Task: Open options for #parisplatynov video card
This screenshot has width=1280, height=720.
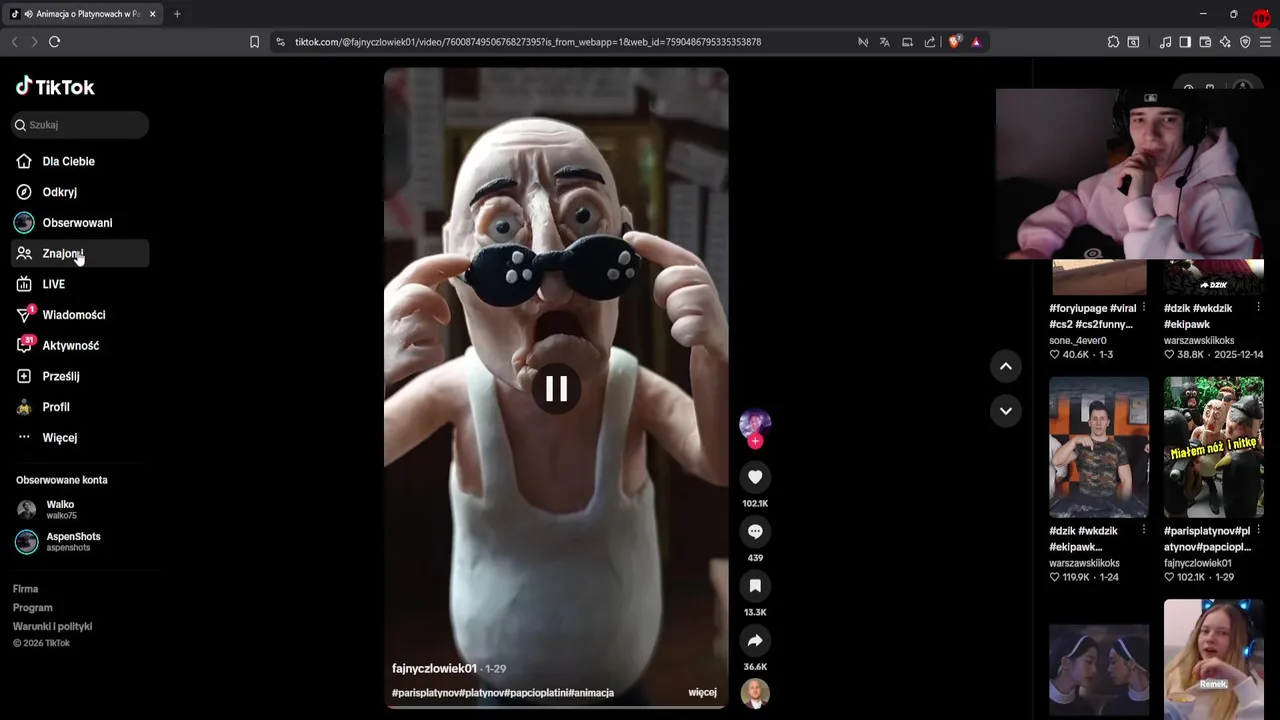Action: (1258, 531)
